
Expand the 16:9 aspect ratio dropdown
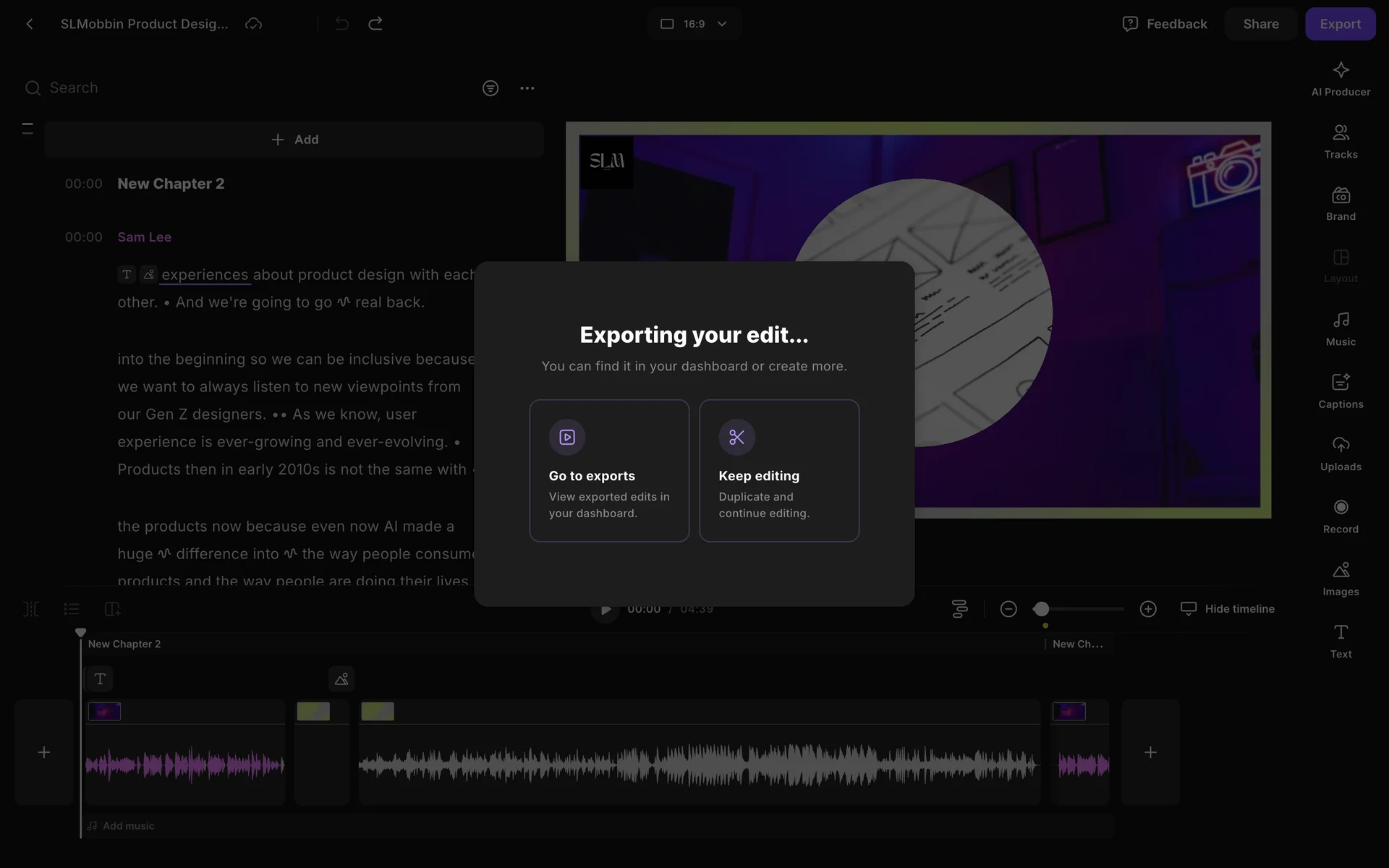point(694,24)
